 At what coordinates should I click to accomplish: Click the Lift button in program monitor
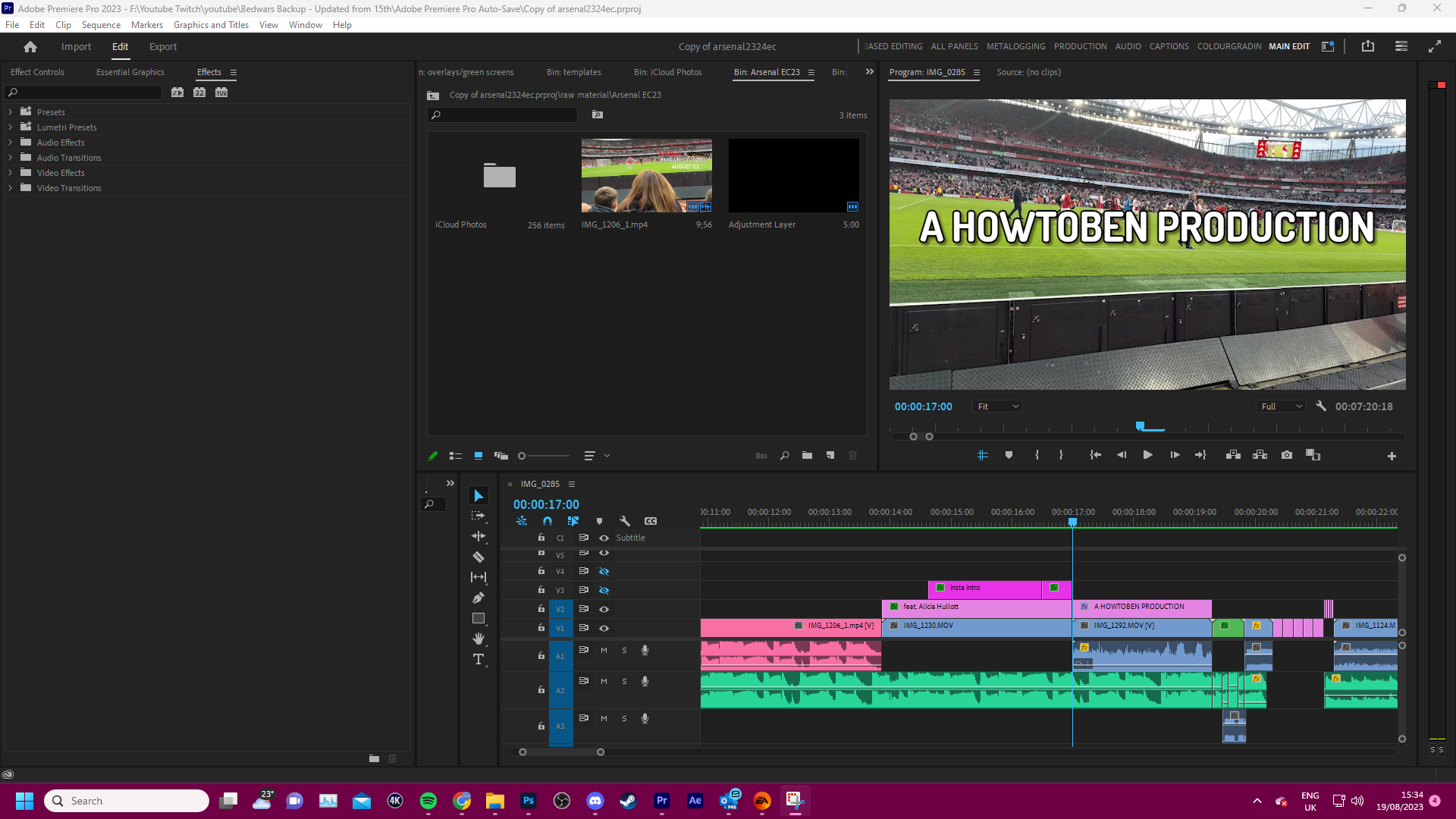pyautogui.click(x=1233, y=455)
